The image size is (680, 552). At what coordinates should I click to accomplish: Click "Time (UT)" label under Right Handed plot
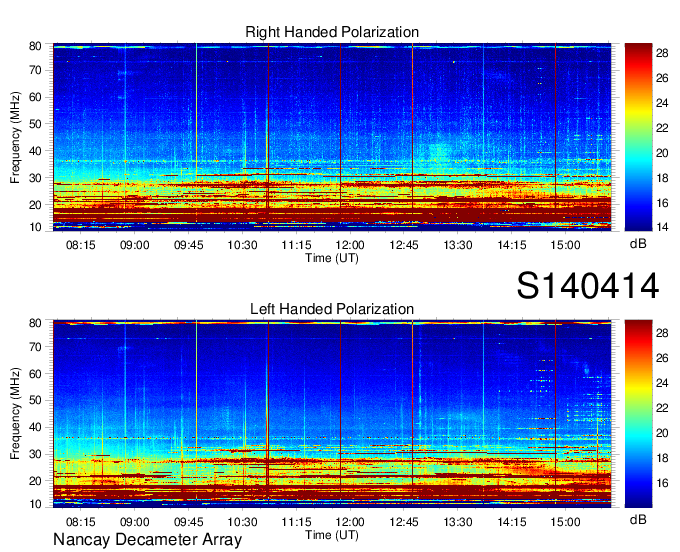332,258
